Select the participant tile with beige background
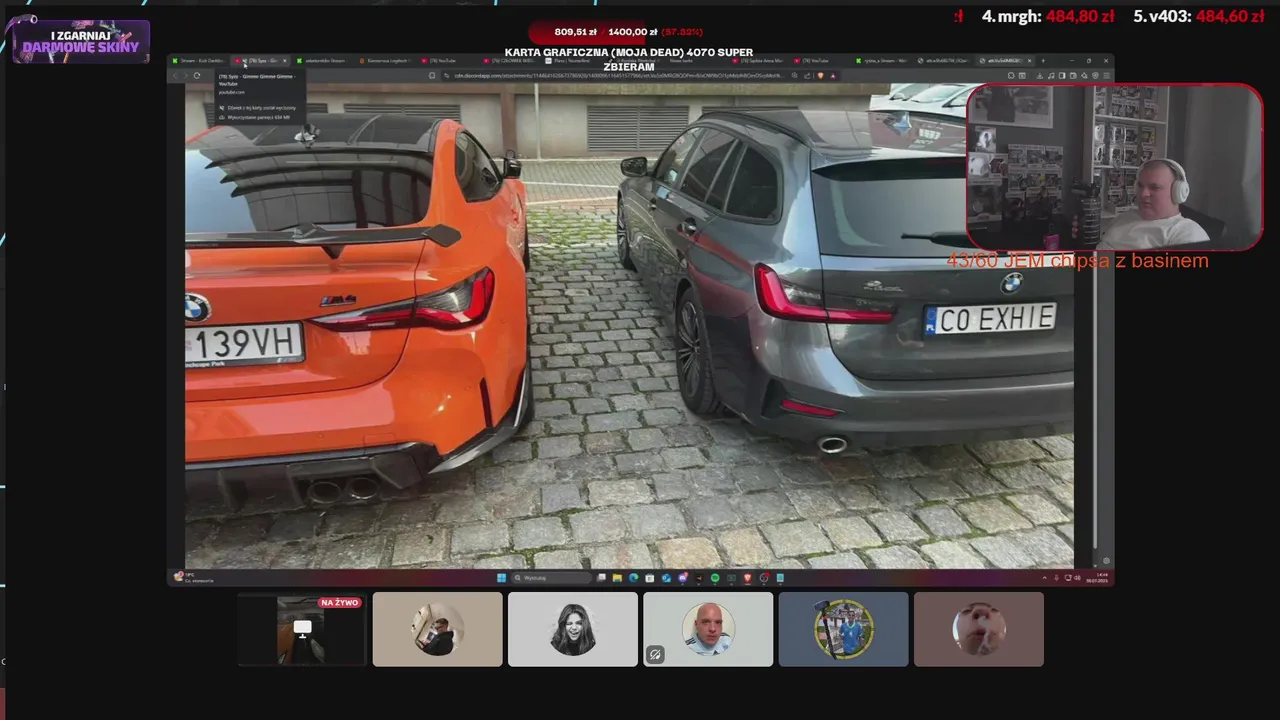This screenshot has width=1280, height=720. [x=437, y=629]
